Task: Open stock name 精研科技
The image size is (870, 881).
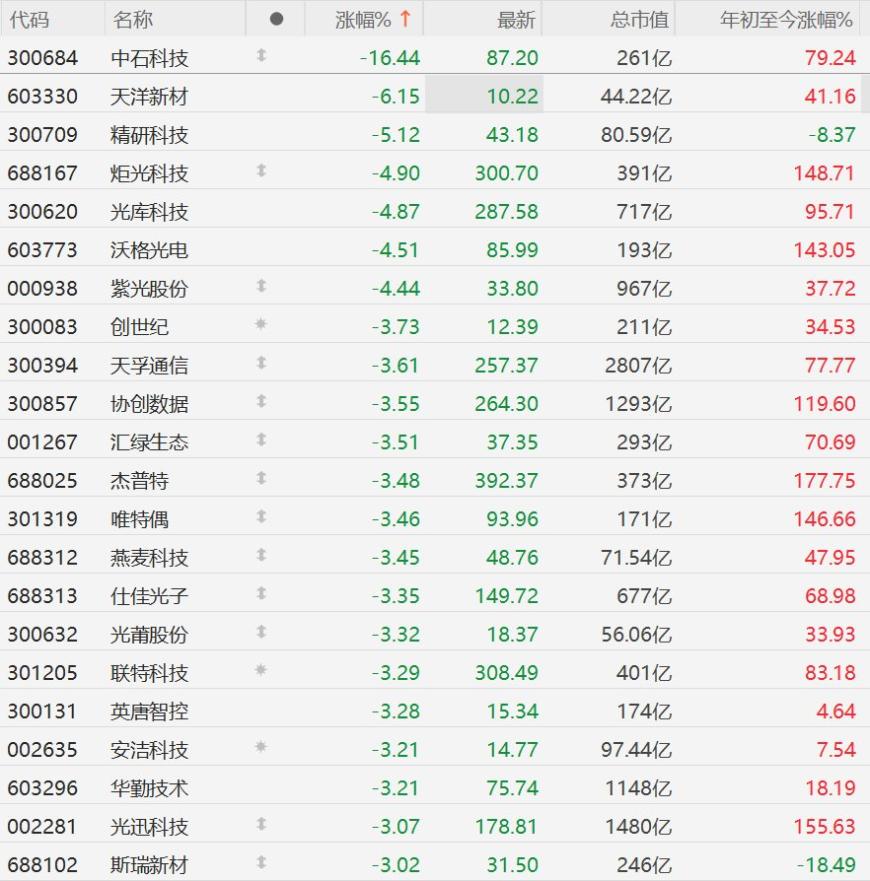Action: tap(149, 135)
